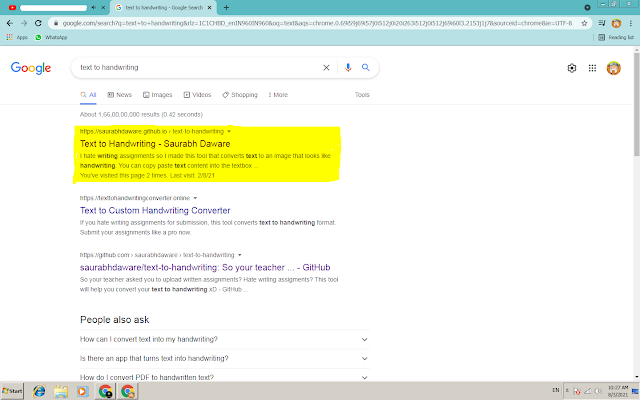Open a new browser tab

(x=226, y=7)
